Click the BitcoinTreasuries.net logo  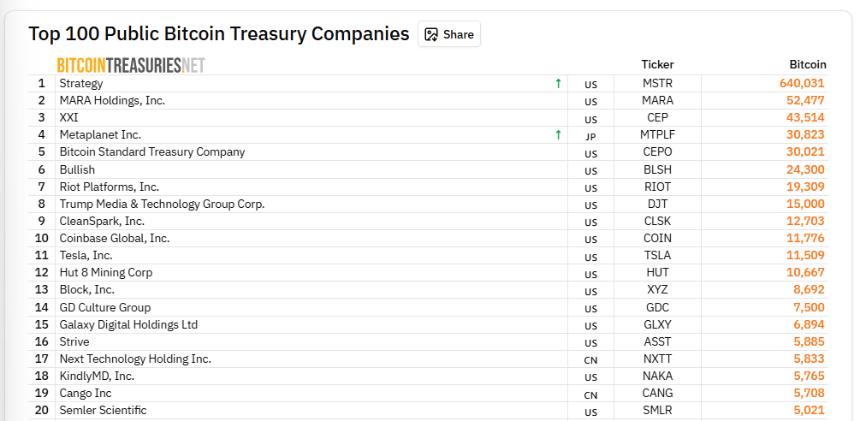130,65
